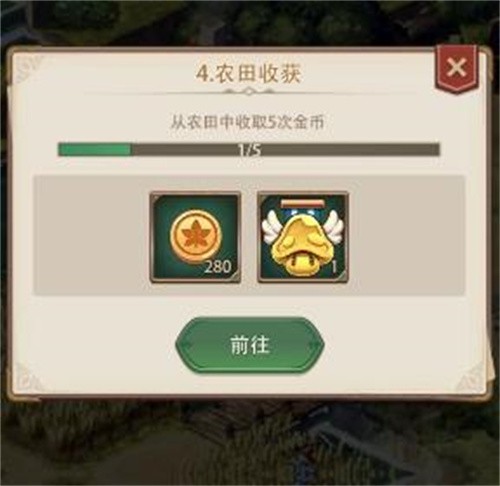500x486 pixels.
Task: Click the green filled progress segment
Action: 95,150
